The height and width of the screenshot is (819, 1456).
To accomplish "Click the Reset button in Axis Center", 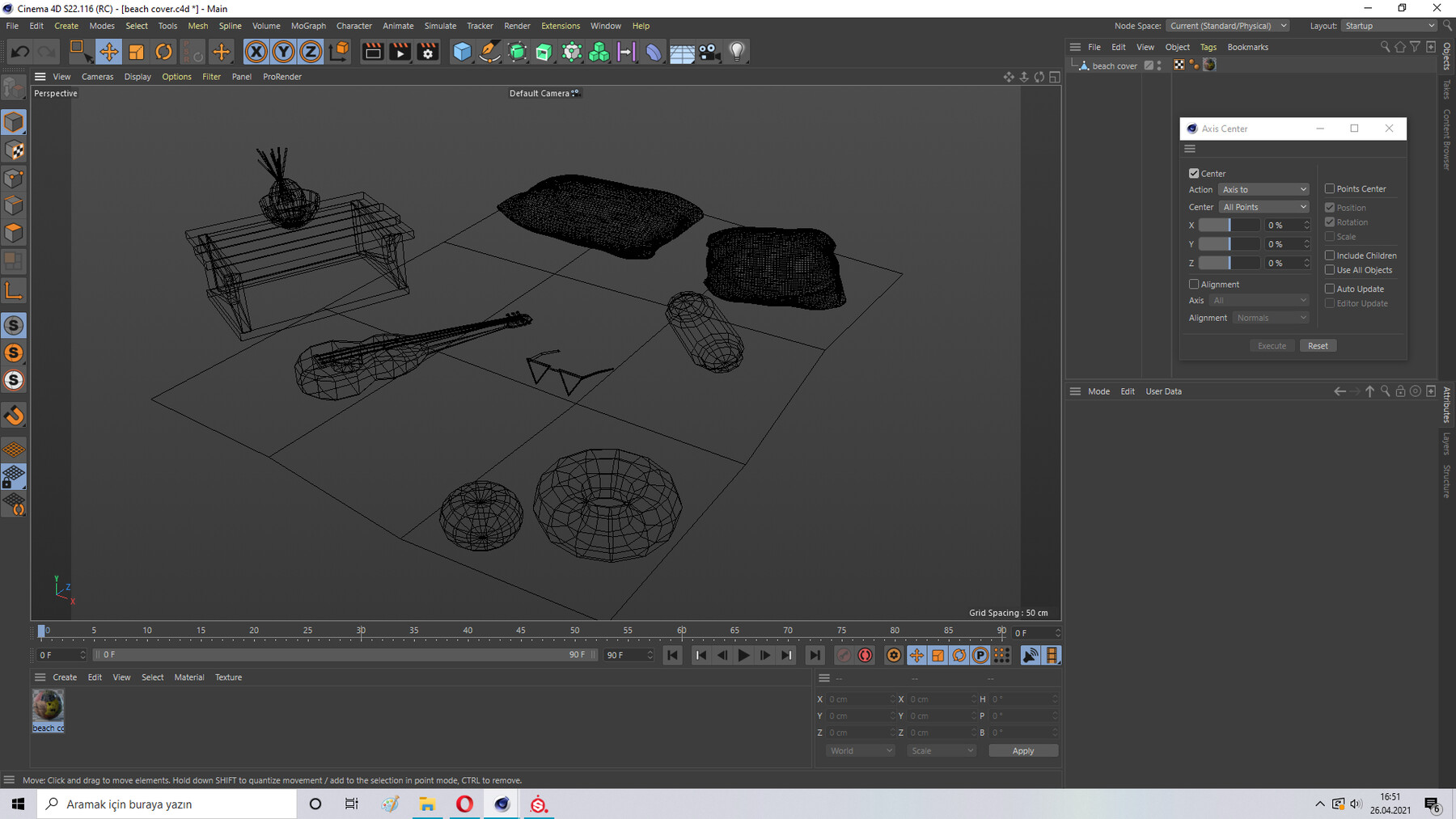I will pos(1318,346).
